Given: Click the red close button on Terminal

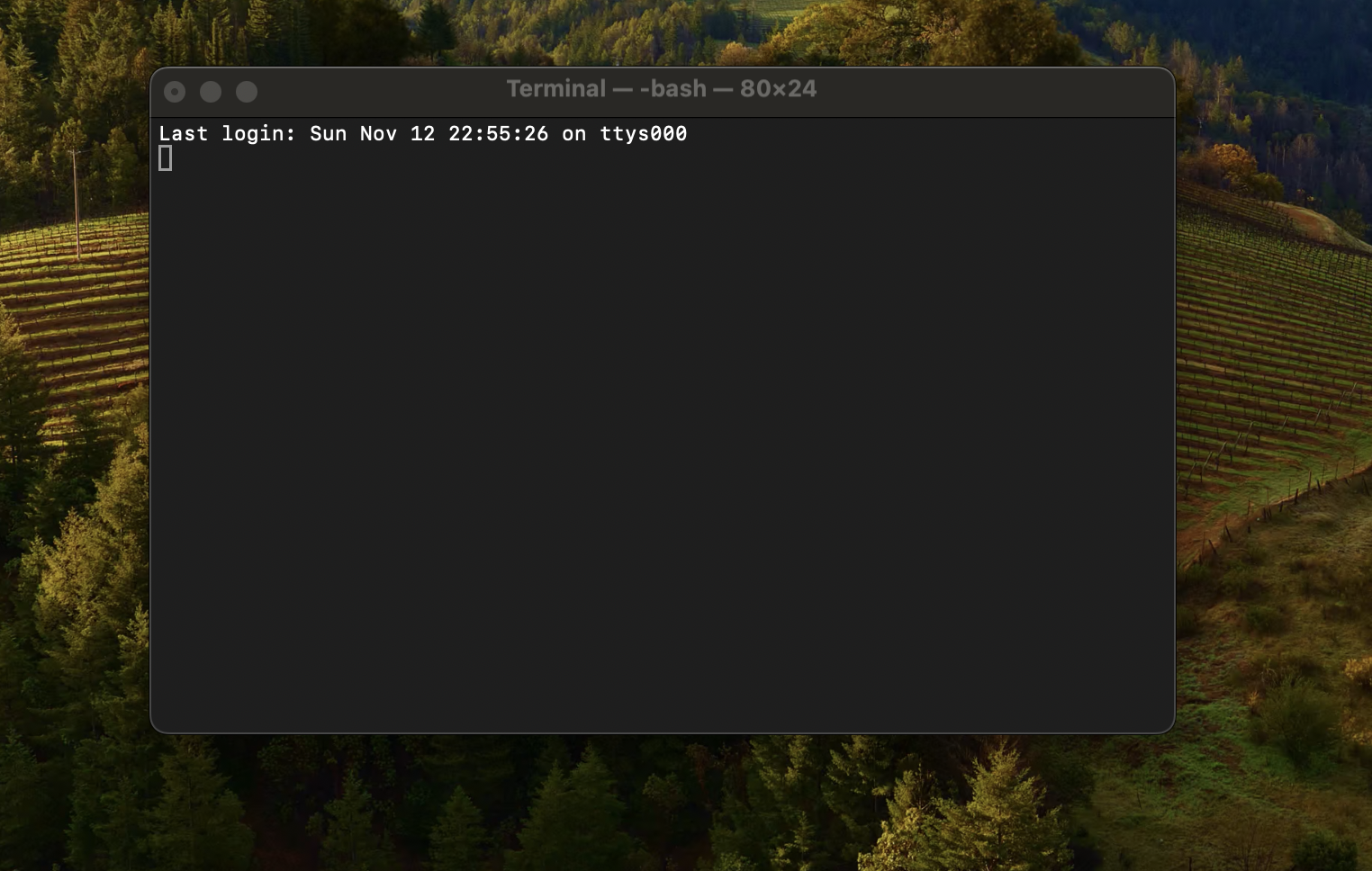Looking at the screenshot, I should (175, 91).
